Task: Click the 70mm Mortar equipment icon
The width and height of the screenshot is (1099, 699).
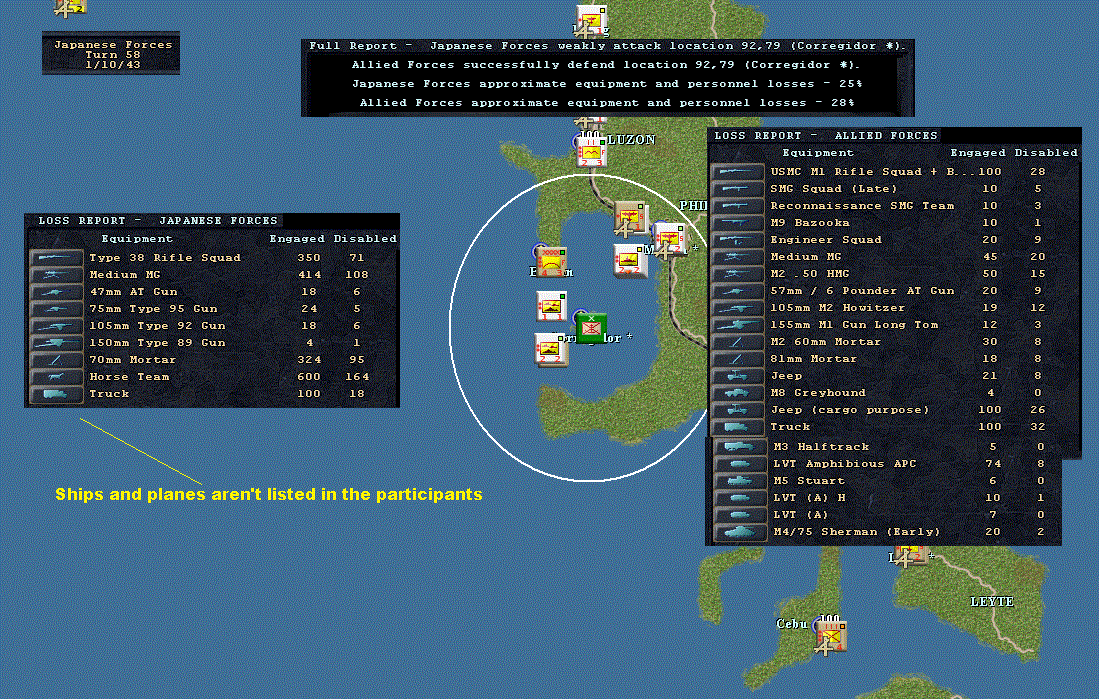Action: 57,360
